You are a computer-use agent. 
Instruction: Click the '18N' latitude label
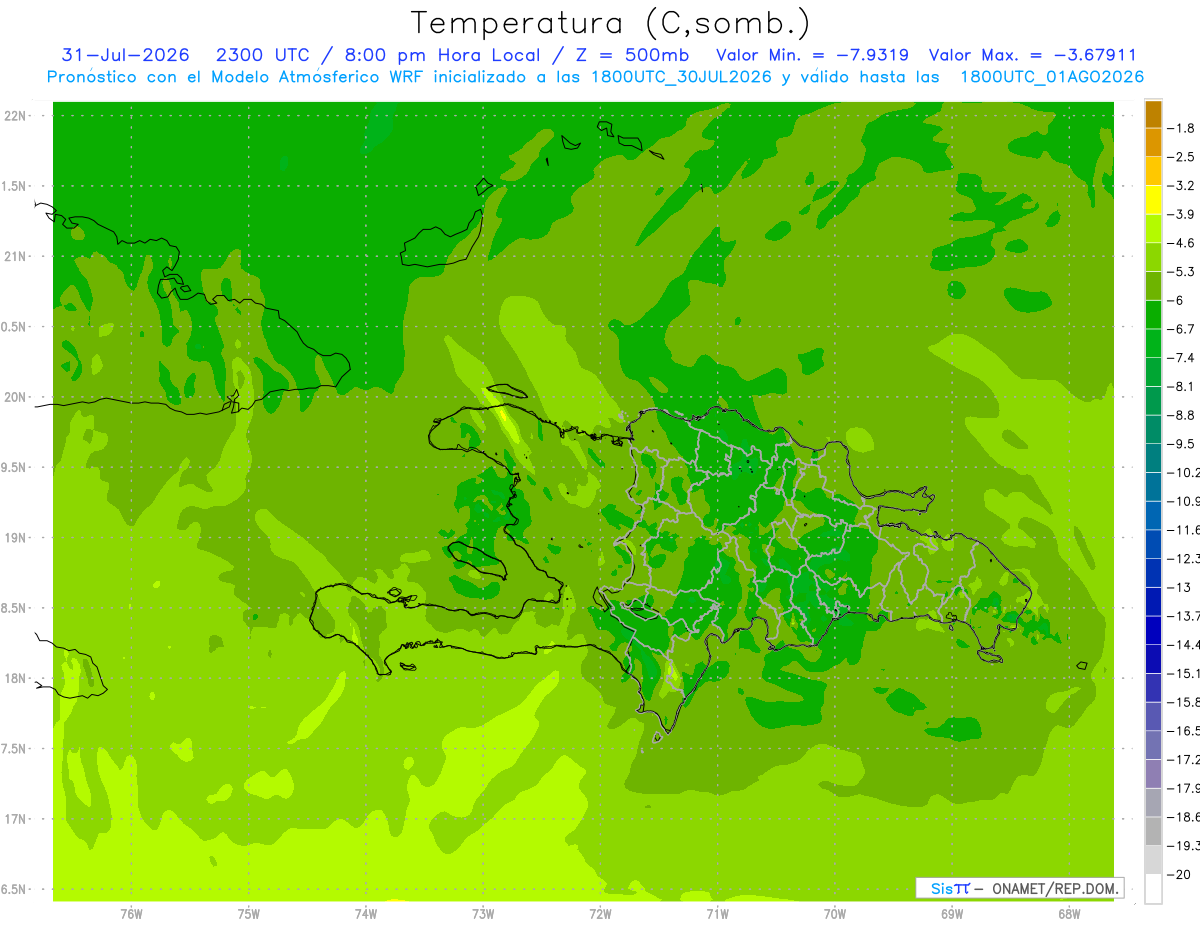click(x=15, y=679)
